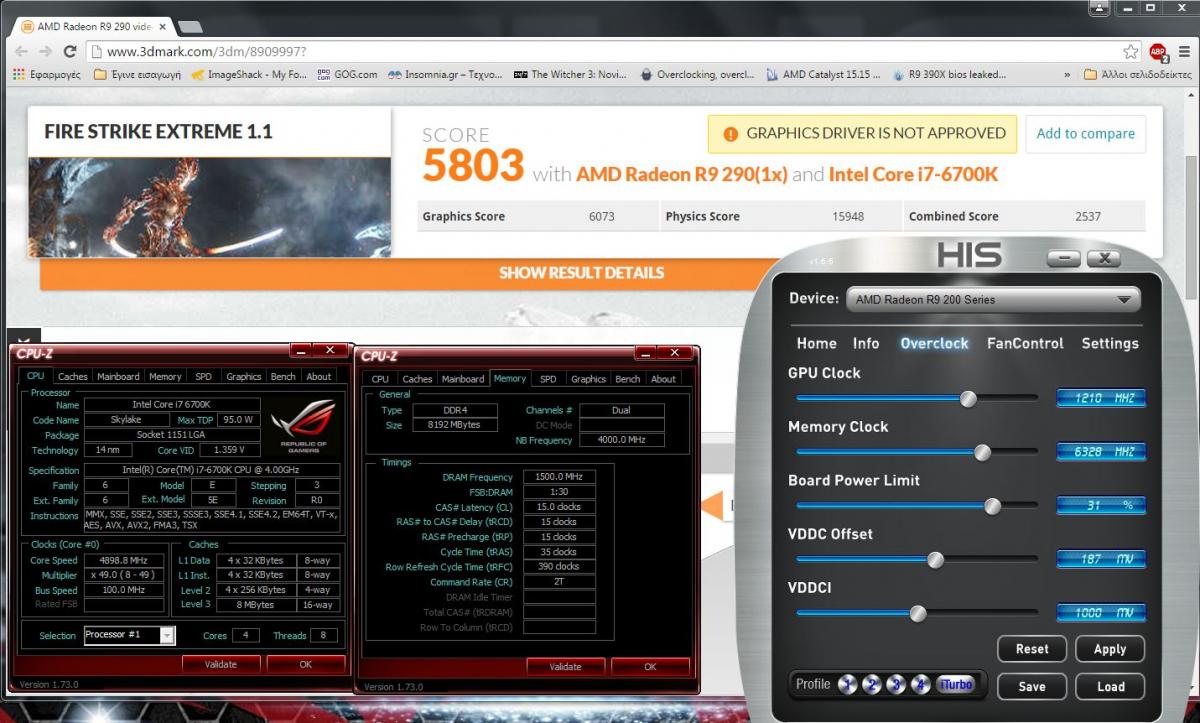
Task: Open Mainboard tab in left CPU-Z window
Action: 118,377
